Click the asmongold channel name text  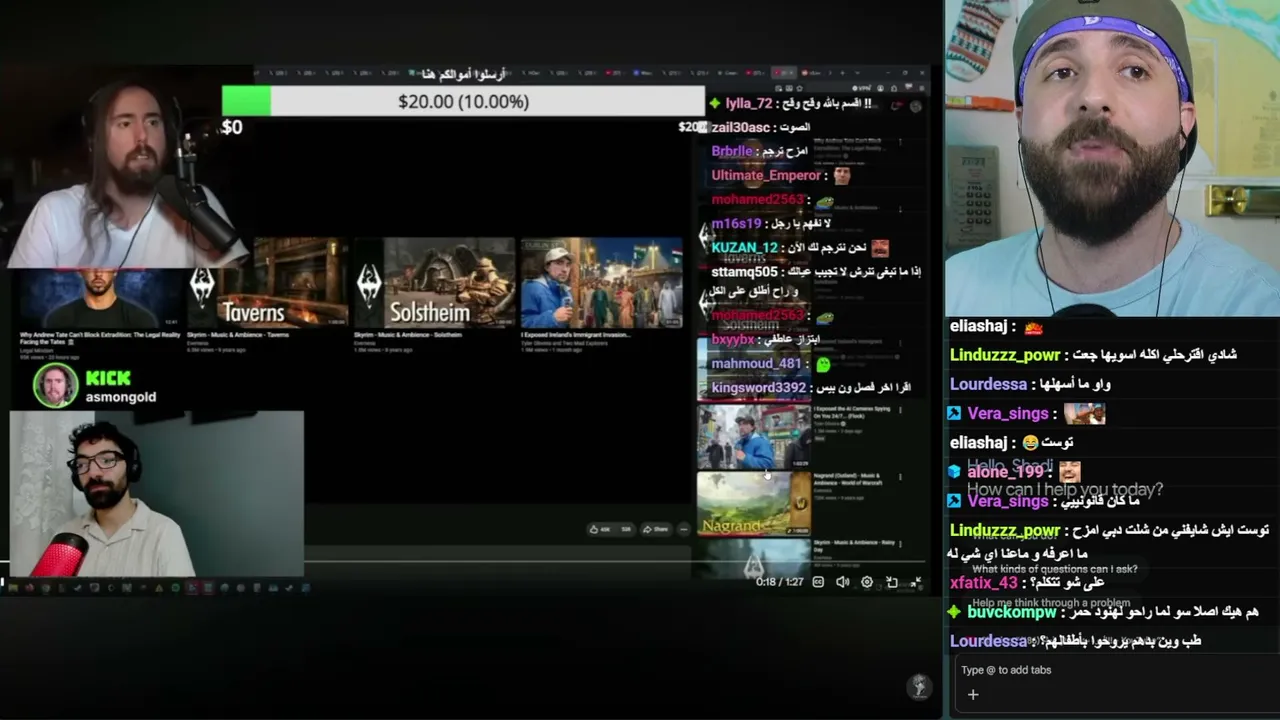click(121, 397)
